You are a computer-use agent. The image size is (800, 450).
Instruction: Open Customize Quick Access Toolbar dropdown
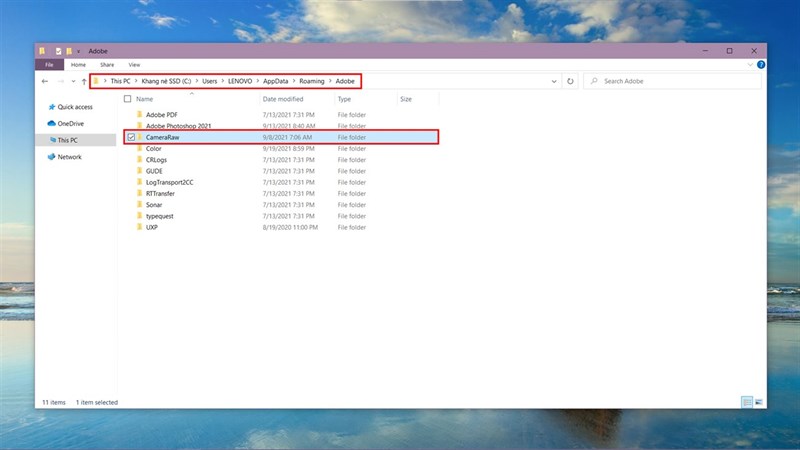click(x=78, y=51)
